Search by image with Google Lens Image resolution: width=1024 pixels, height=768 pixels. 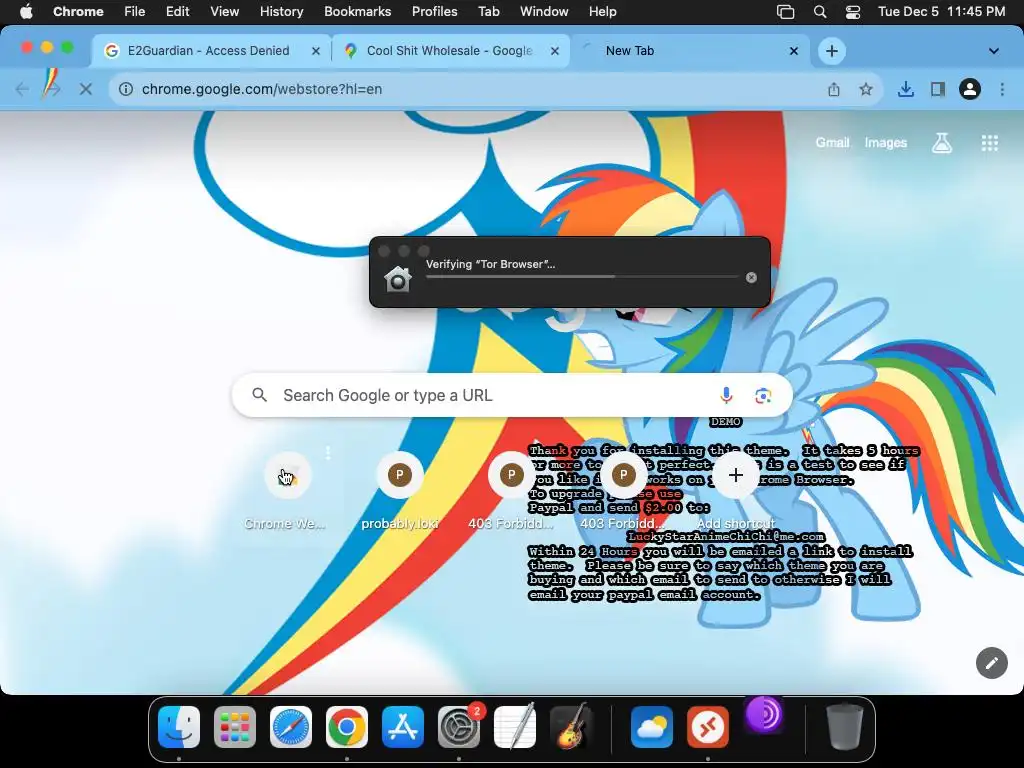click(763, 395)
